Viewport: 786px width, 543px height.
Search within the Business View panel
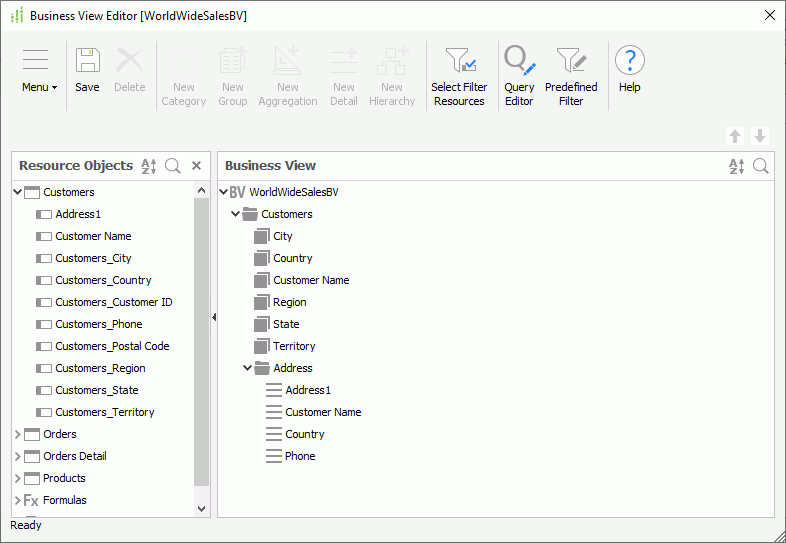pos(761,166)
